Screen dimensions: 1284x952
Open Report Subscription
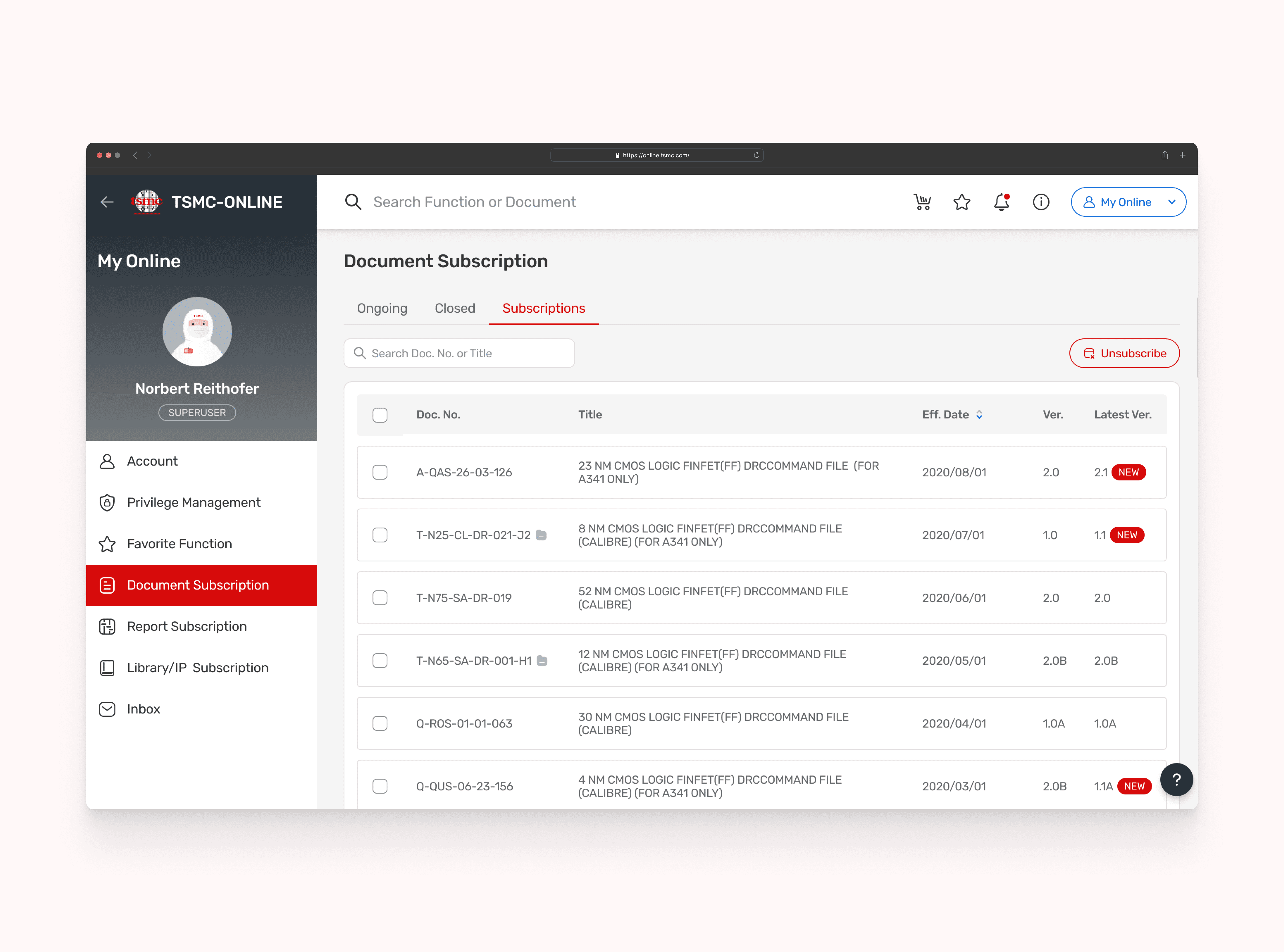pos(202,626)
